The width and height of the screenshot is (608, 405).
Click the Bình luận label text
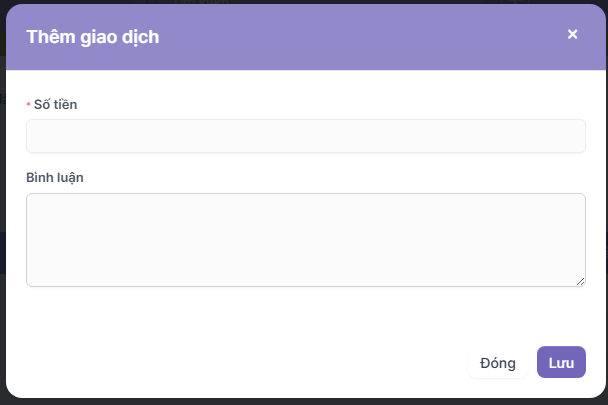tap(55, 177)
